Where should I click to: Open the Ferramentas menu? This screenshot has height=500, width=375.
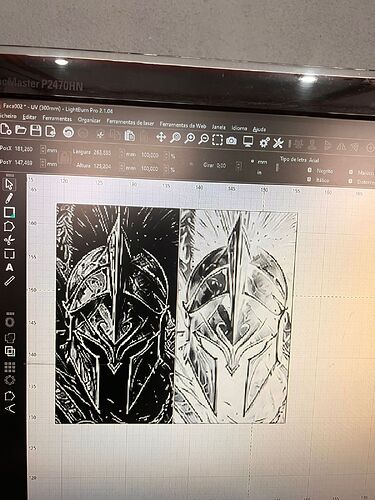coord(57,118)
